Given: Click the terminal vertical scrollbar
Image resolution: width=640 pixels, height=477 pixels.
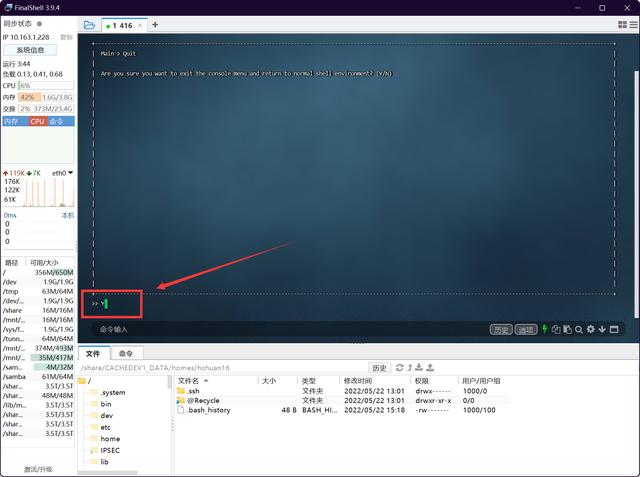Looking at the screenshot, I should pyautogui.click(x=636, y=194).
